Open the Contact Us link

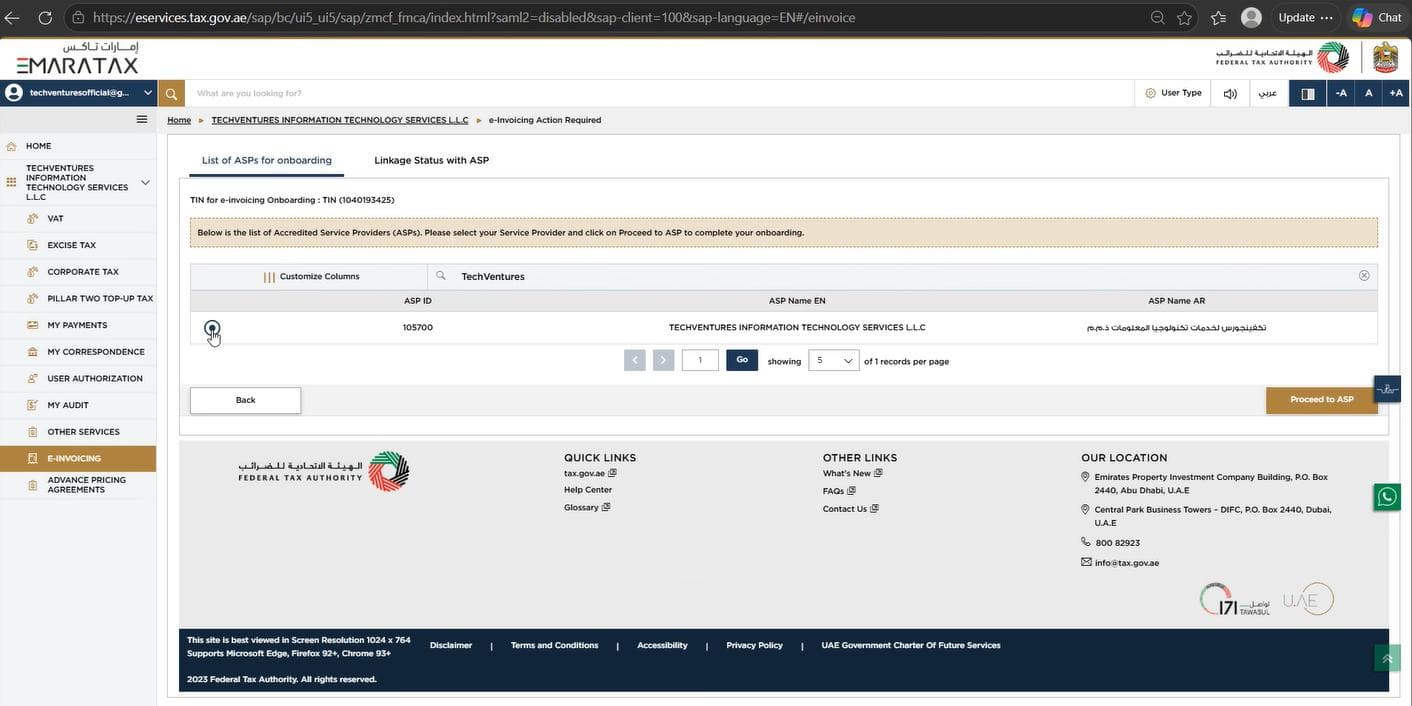click(x=850, y=509)
